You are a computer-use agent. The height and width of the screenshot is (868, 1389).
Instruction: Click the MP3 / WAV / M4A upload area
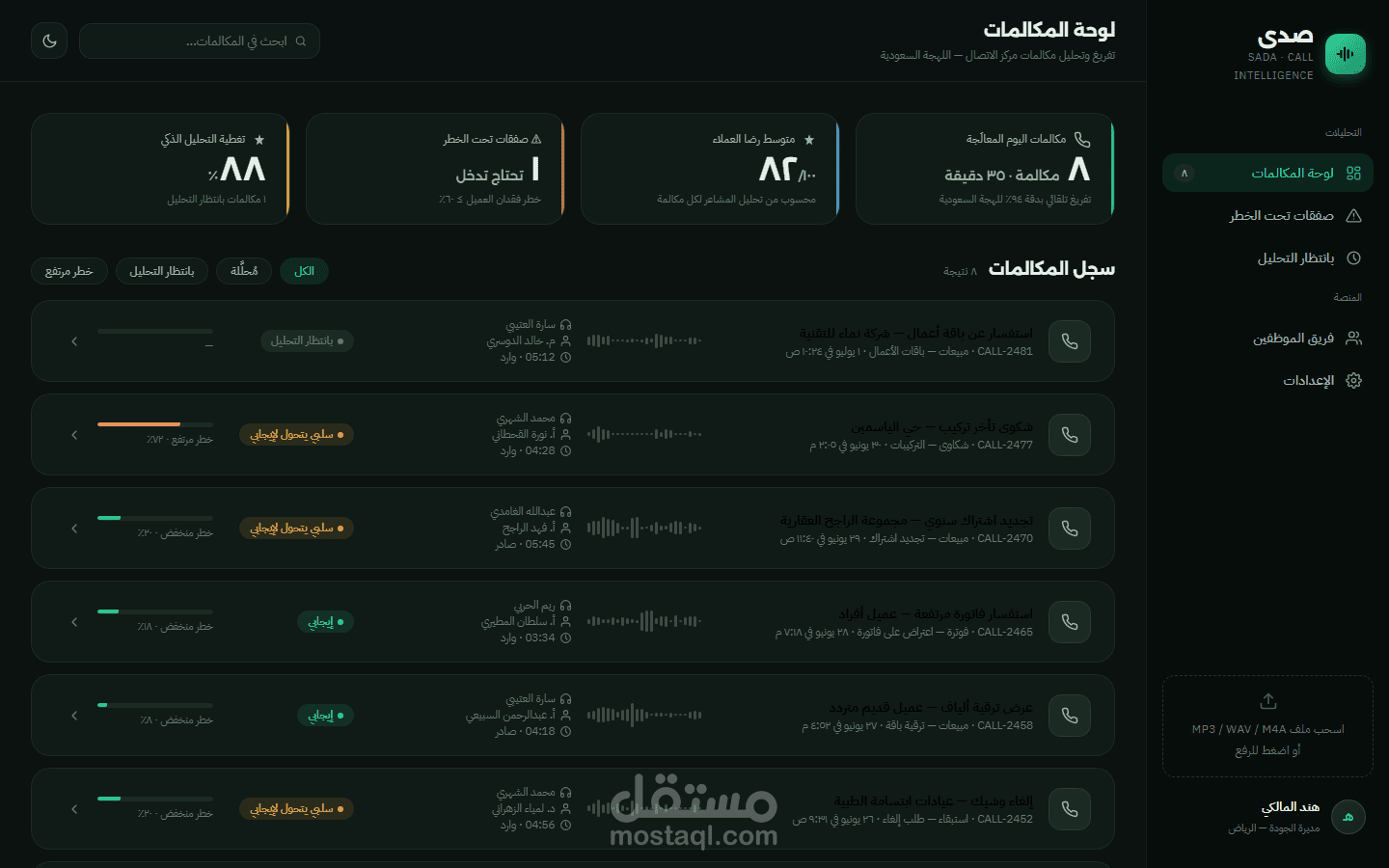(x=1267, y=726)
